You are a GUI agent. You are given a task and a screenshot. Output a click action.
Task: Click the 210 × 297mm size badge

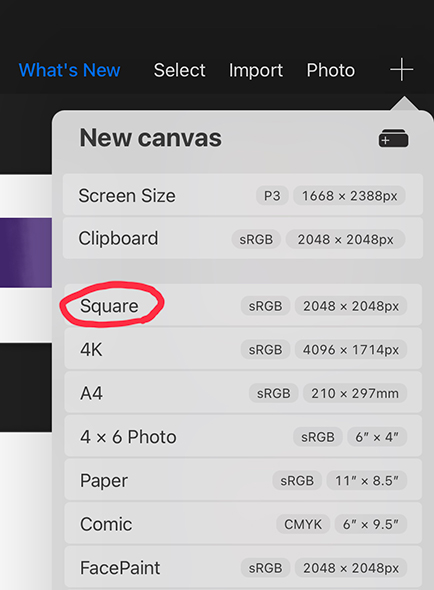[x=355, y=393]
